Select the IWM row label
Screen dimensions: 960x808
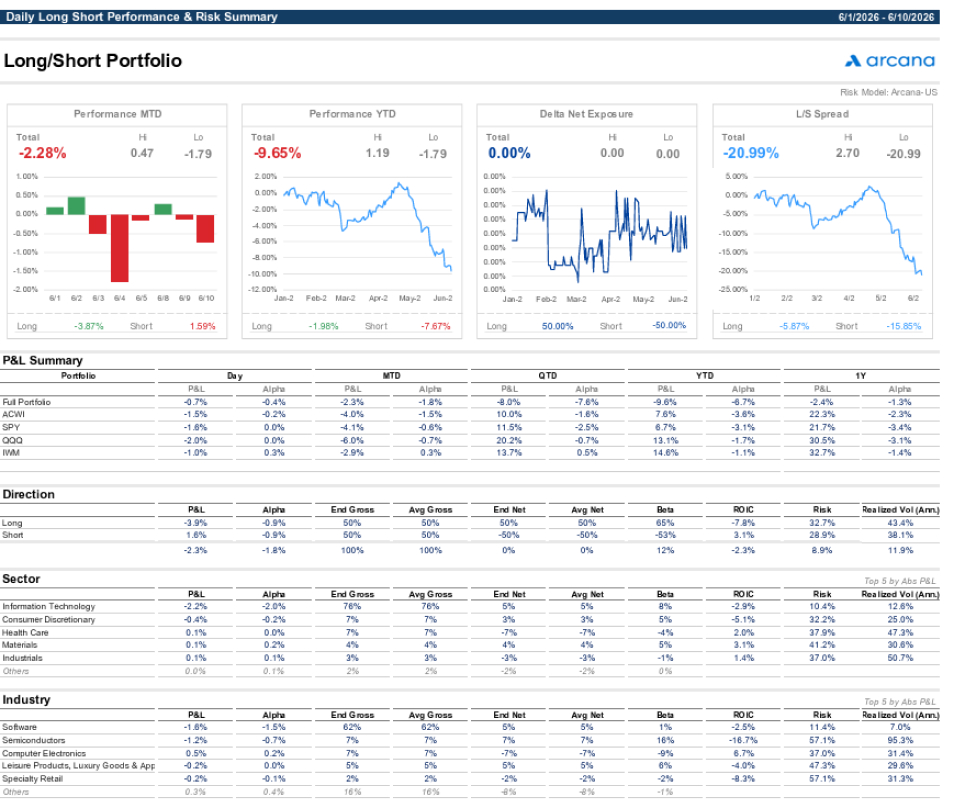(11, 453)
